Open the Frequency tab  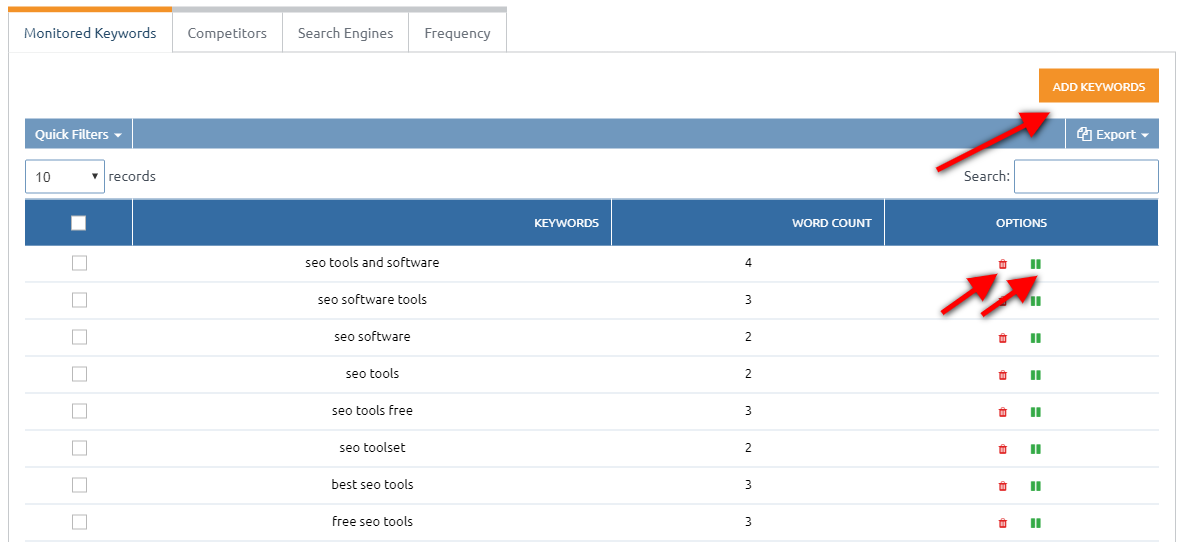458,33
